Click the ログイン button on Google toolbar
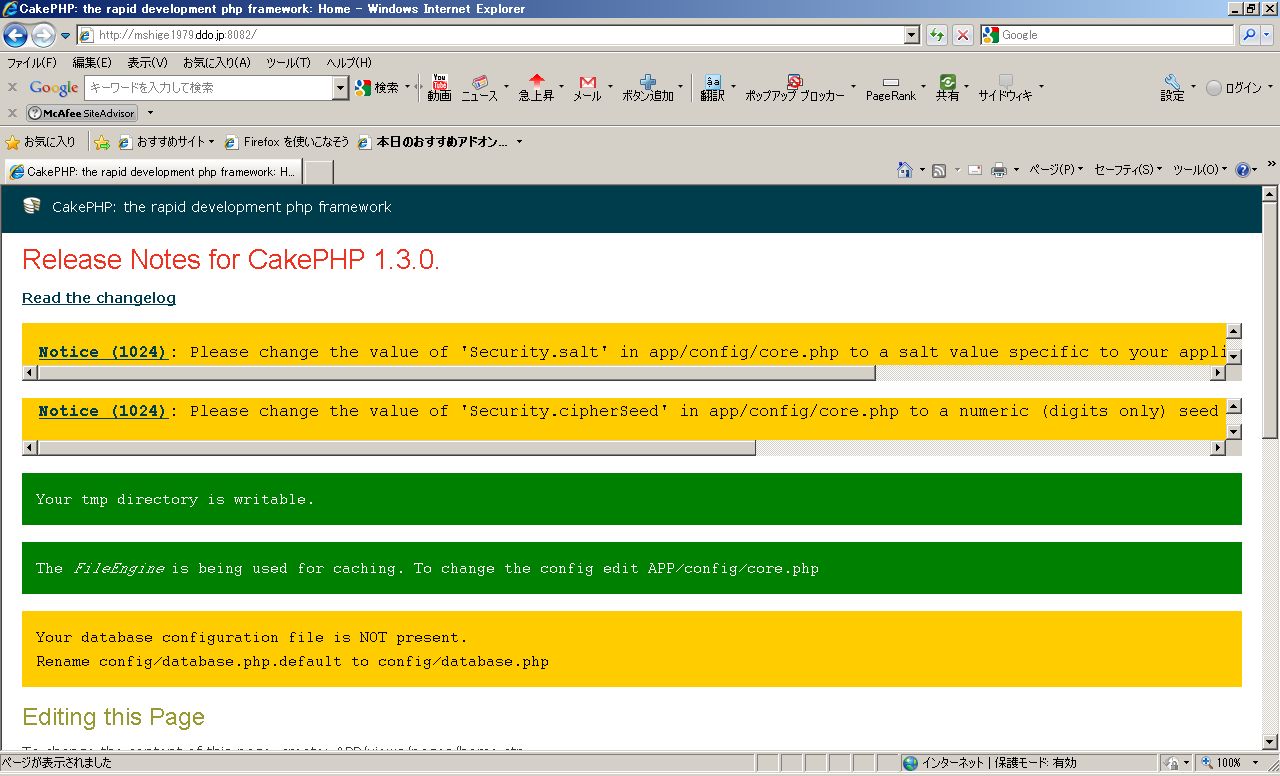This screenshot has width=1280, height=776. pyautogui.click(x=1235, y=88)
